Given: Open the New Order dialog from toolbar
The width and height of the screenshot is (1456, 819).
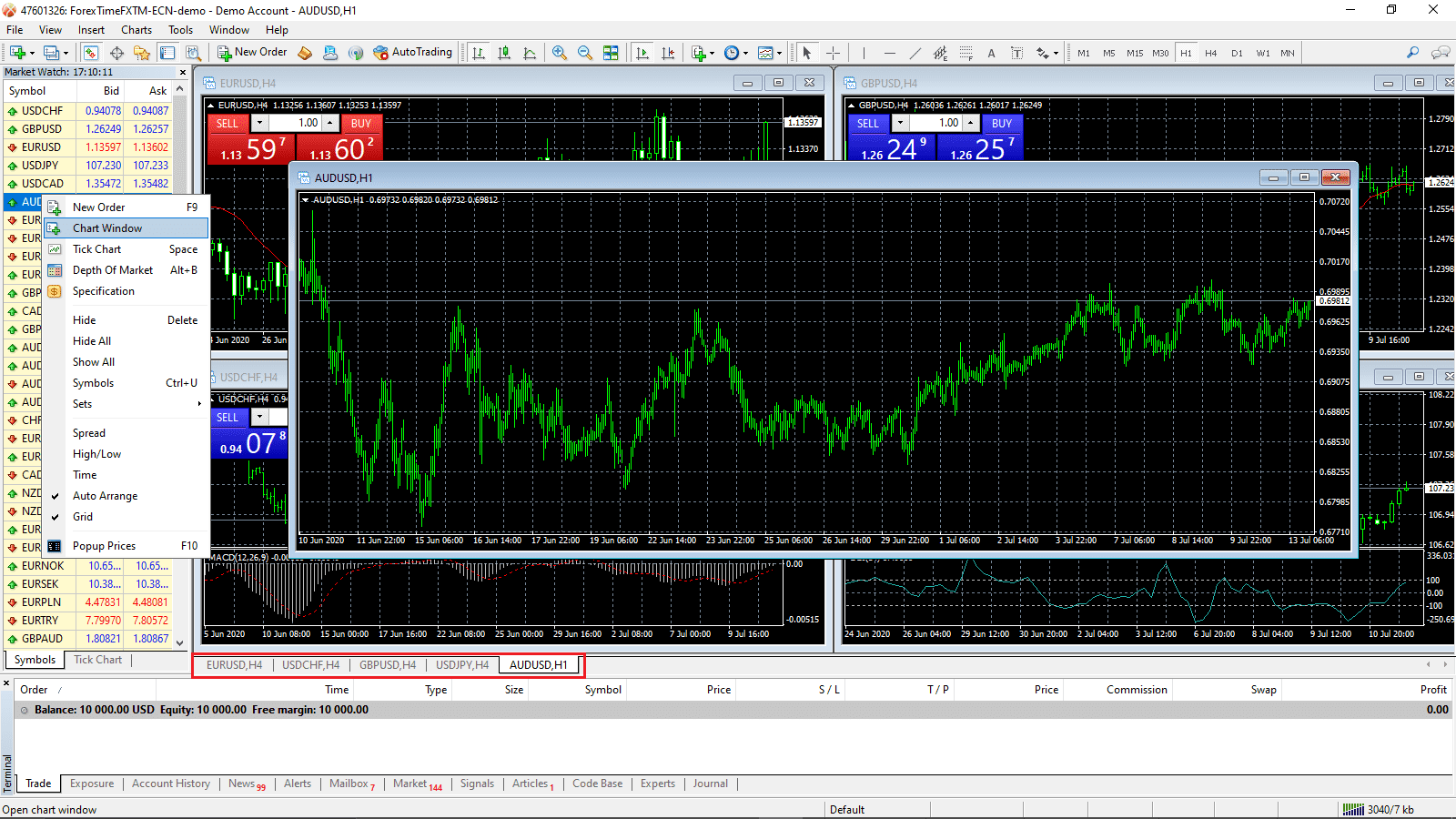Looking at the screenshot, I should point(251,52).
